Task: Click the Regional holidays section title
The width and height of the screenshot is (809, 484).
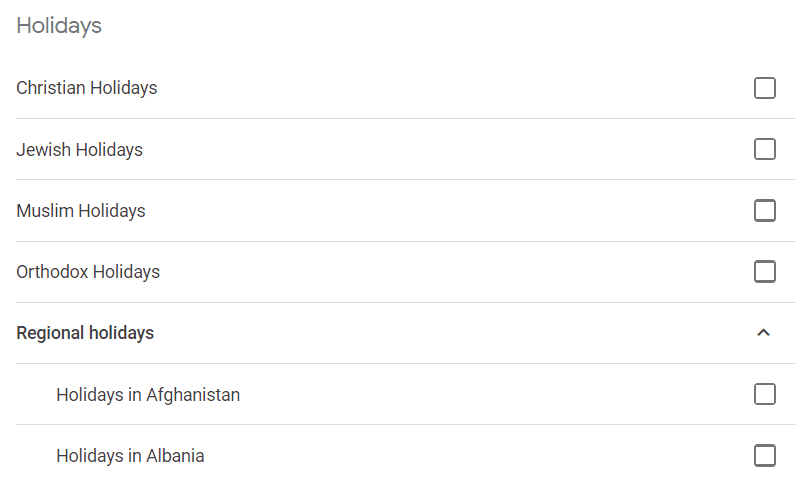Action: (x=85, y=333)
